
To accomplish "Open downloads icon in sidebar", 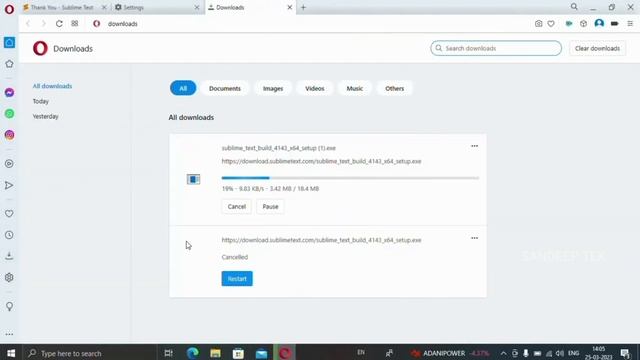I will [x=9, y=256].
